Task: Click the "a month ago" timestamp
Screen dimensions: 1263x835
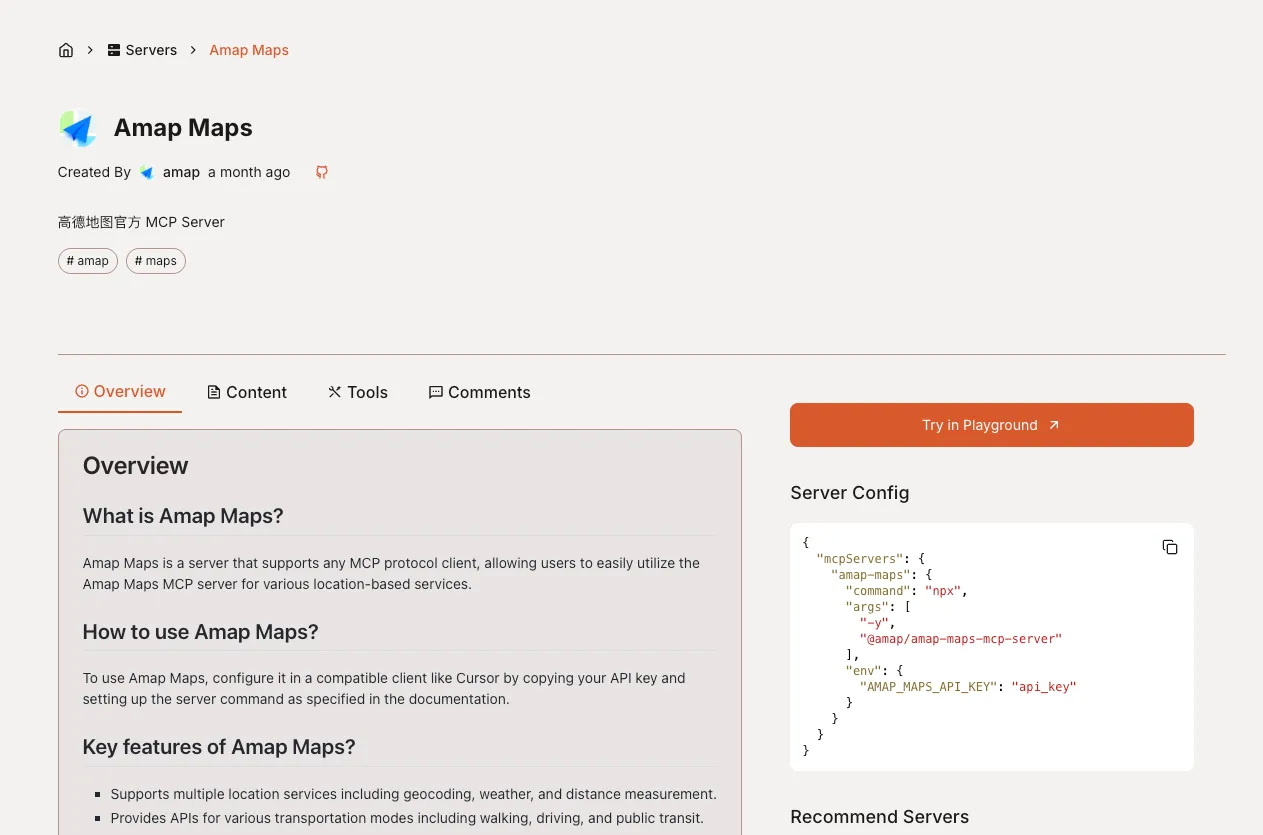Action: pos(249,172)
